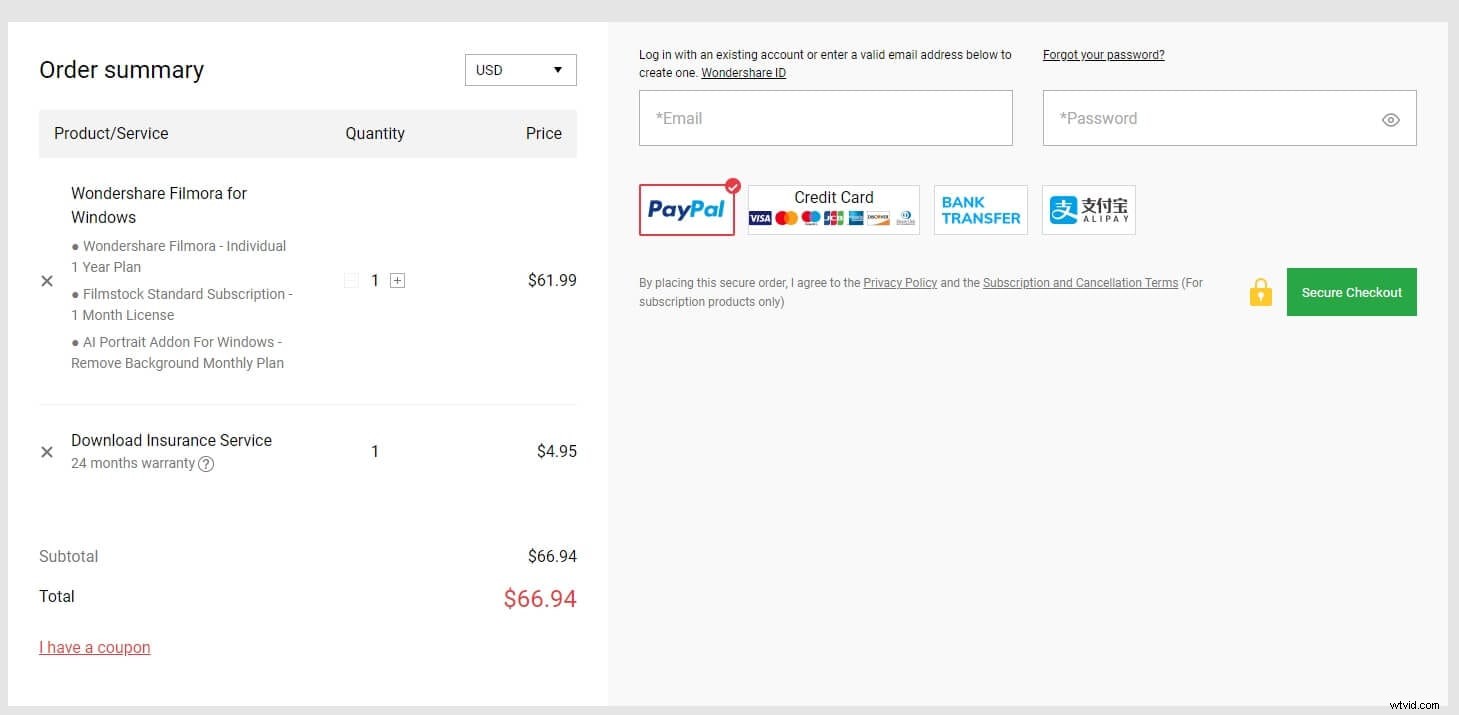
Task: Click the yellow padlock security icon
Action: (1260, 292)
